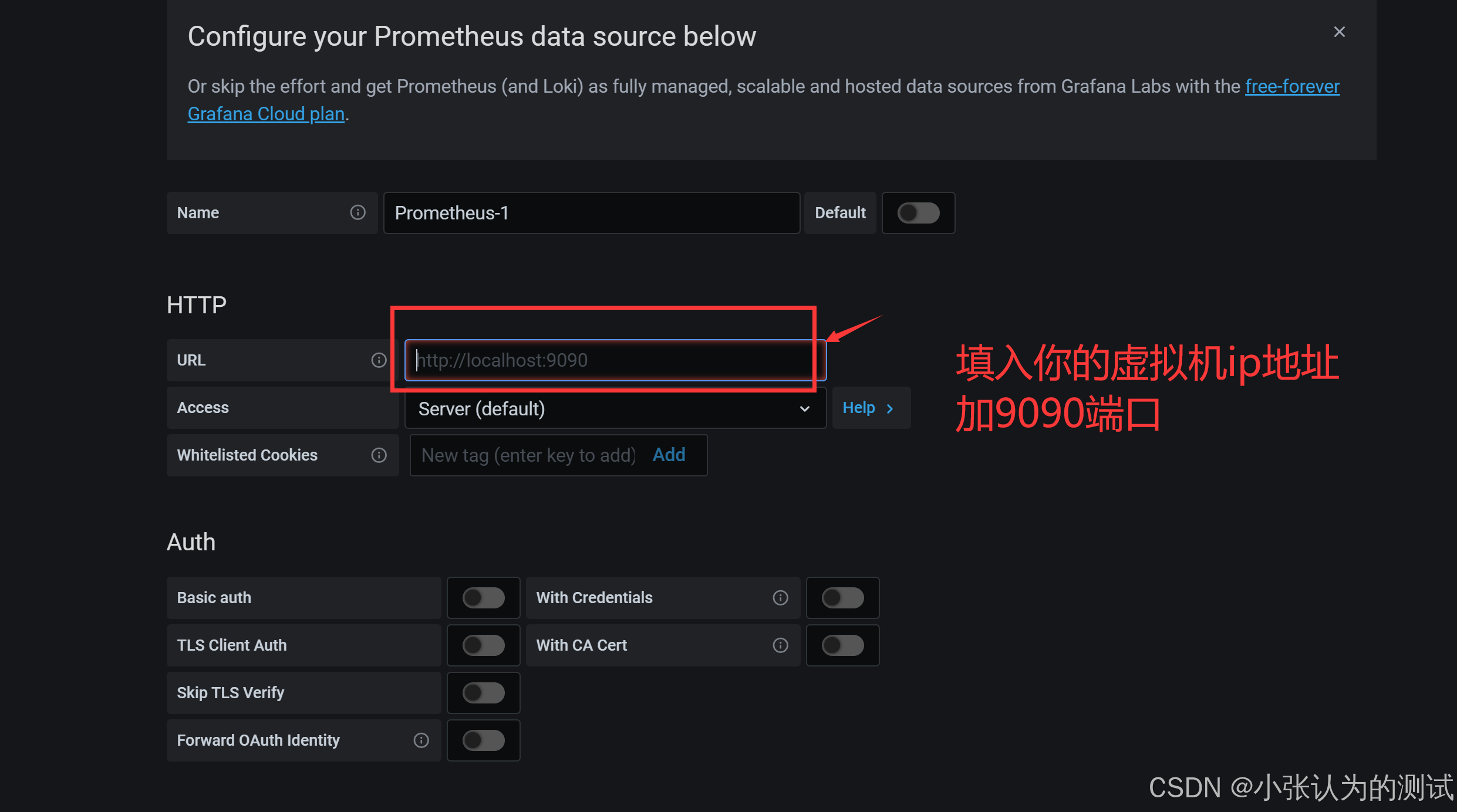
Task: Click the Prometheus-1 name input field
Action: tap(591, 212)
